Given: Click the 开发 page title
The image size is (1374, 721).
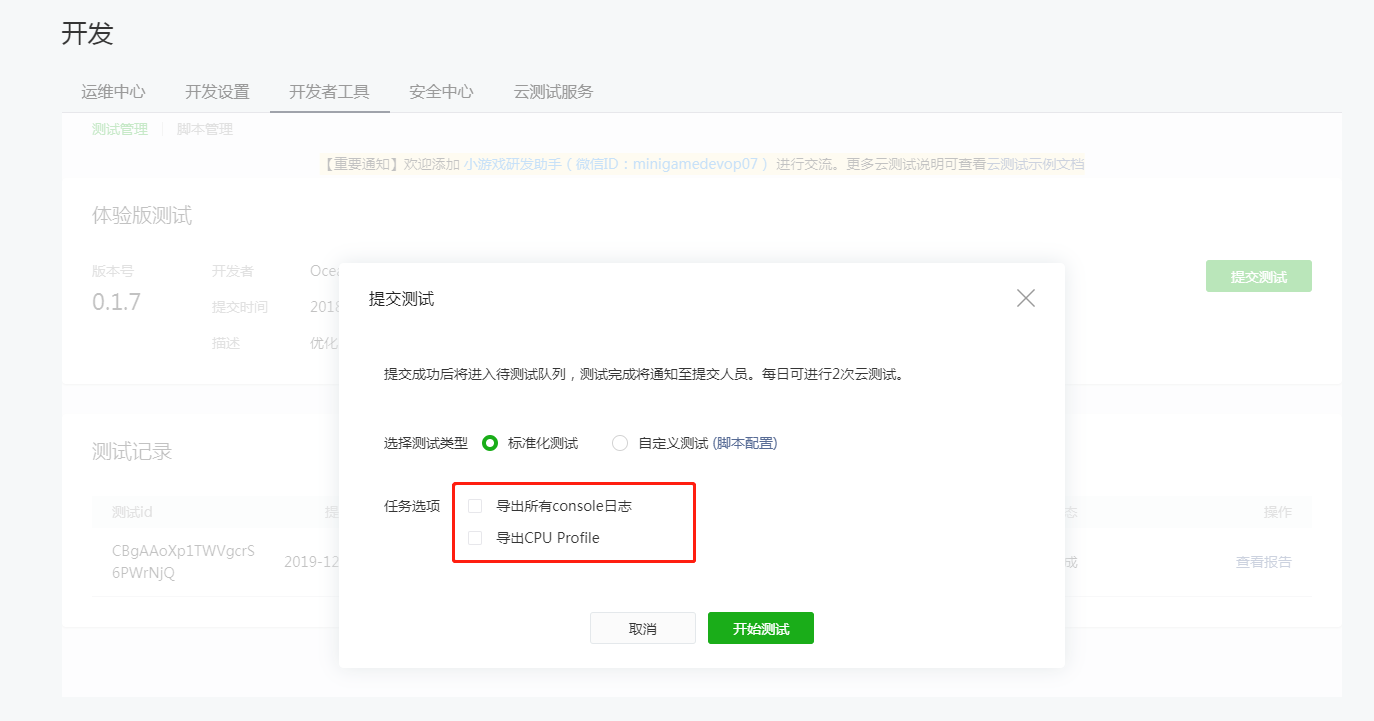Looking at the screenshot, I should (88, 33).
